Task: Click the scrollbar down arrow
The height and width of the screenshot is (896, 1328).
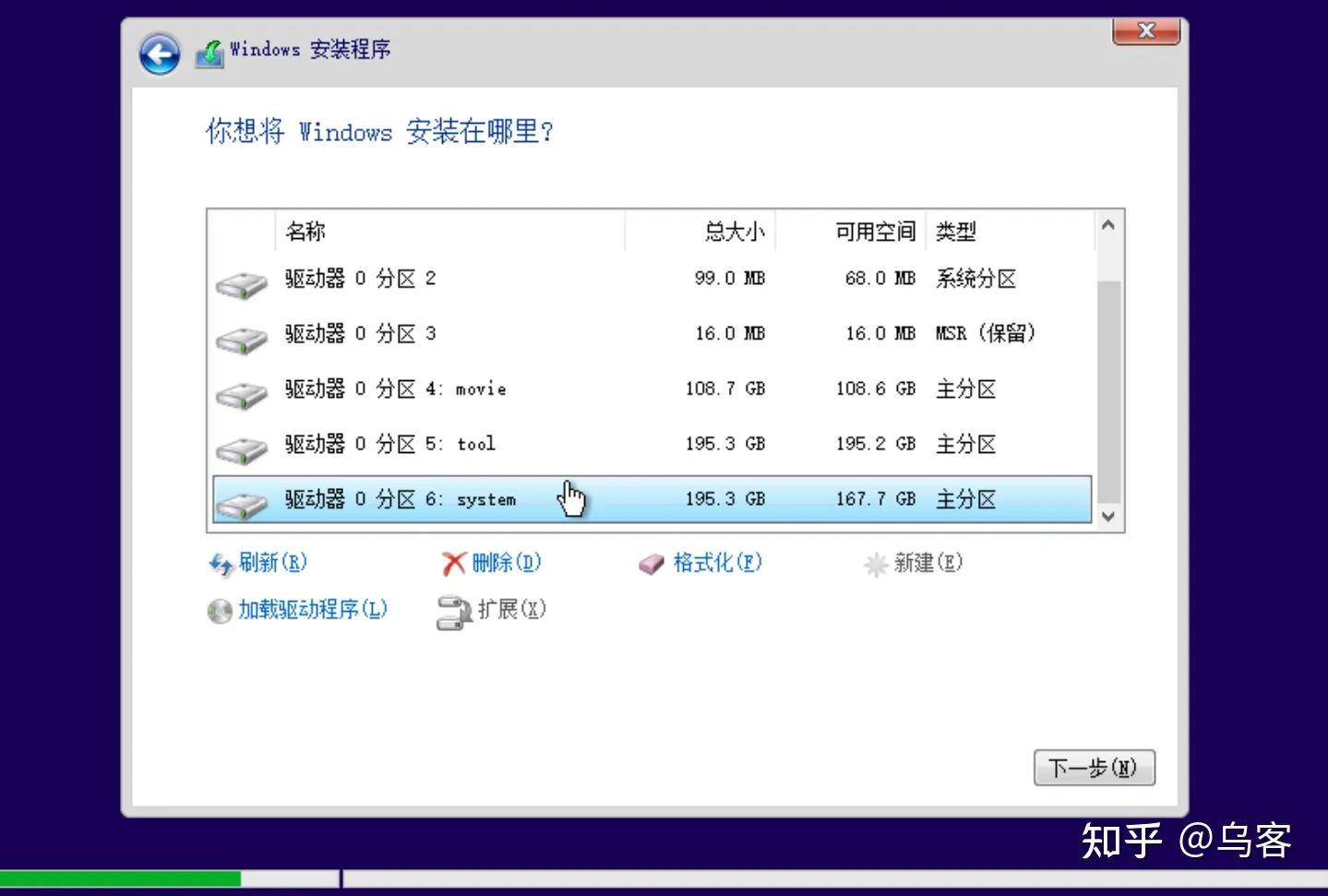Action: pyautogui.click(x=1107, y=518)
